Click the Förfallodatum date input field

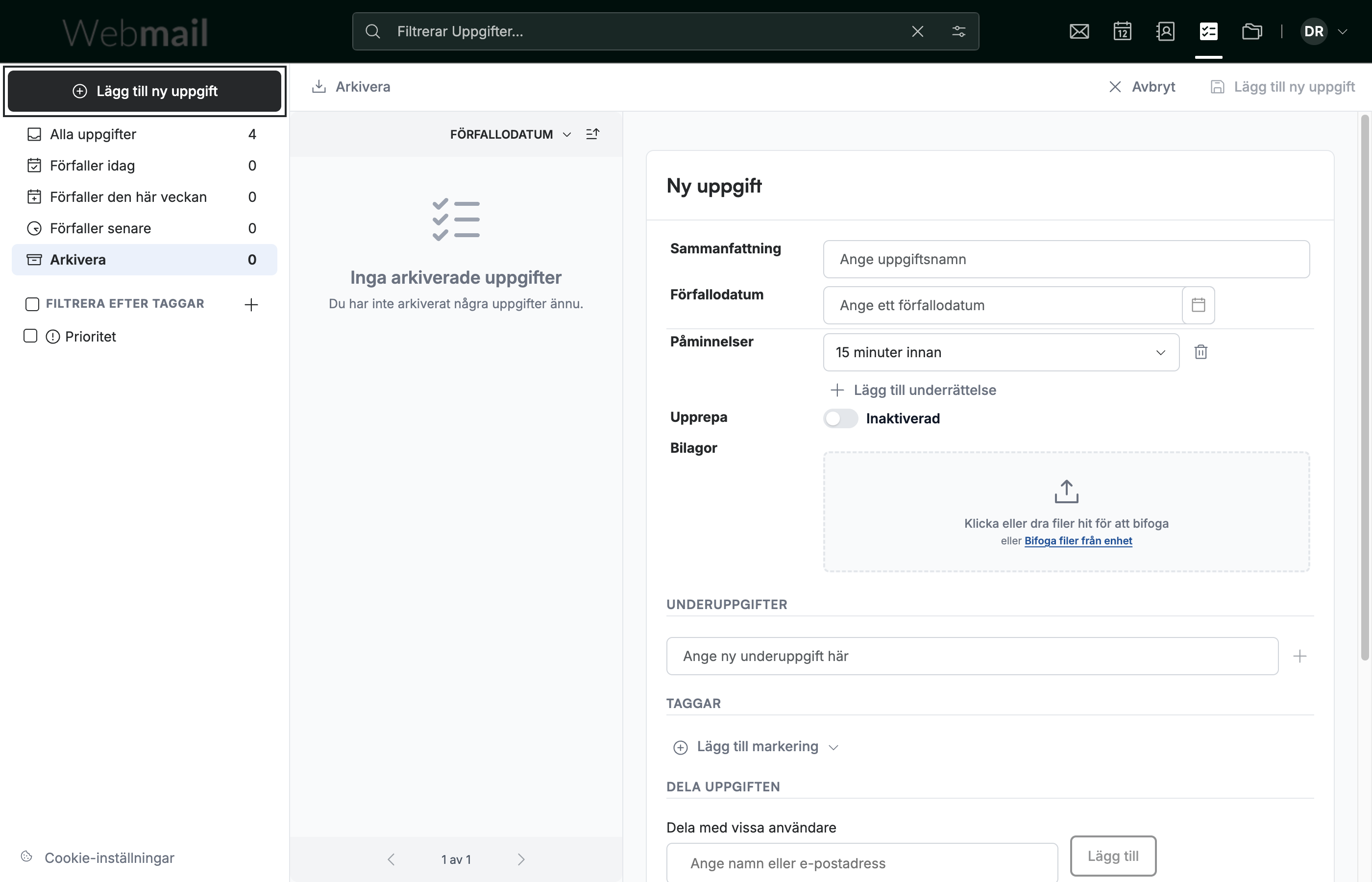coord(1003,305)
